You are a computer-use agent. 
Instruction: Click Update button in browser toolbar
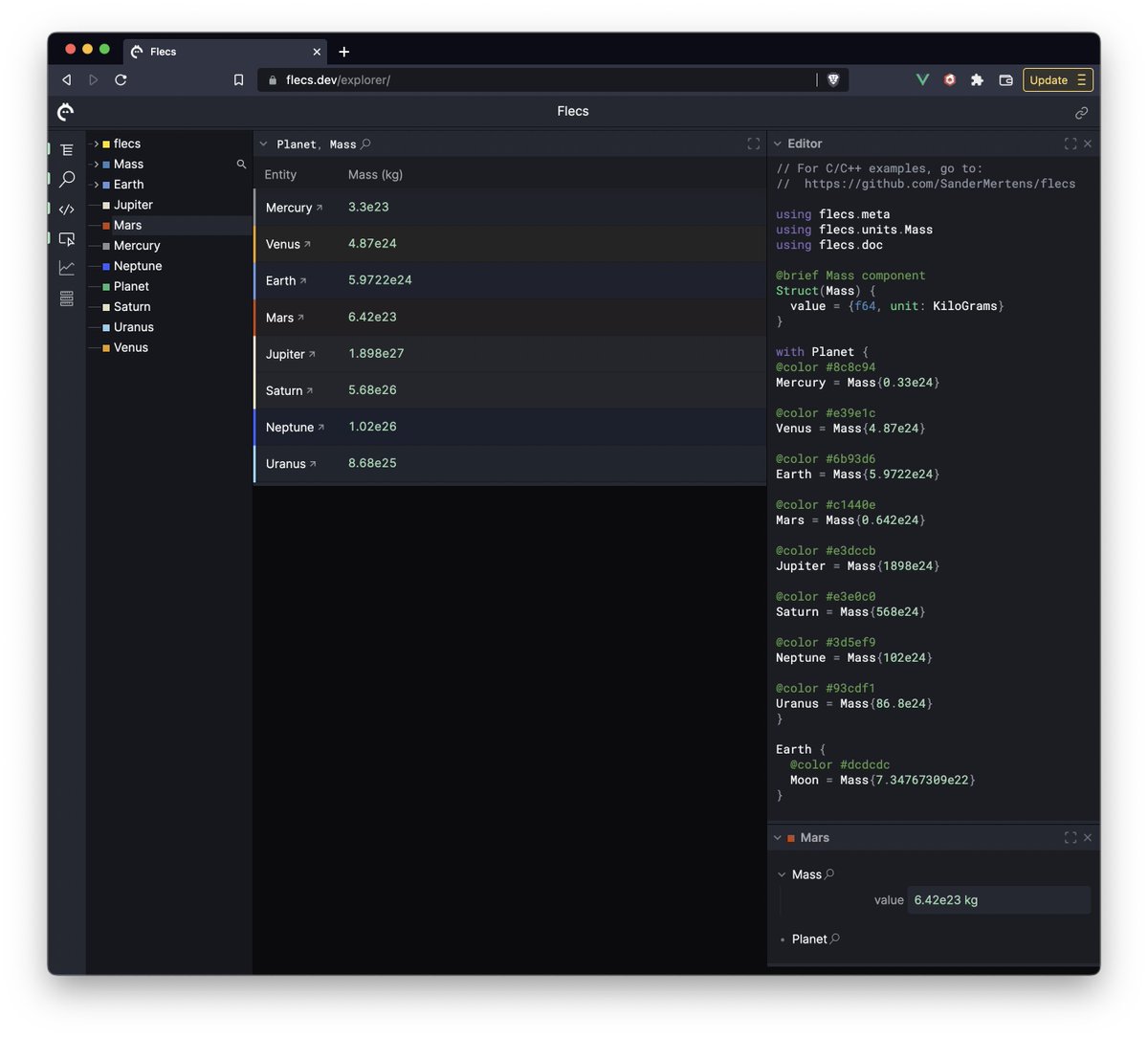[x=1057, y=79]
